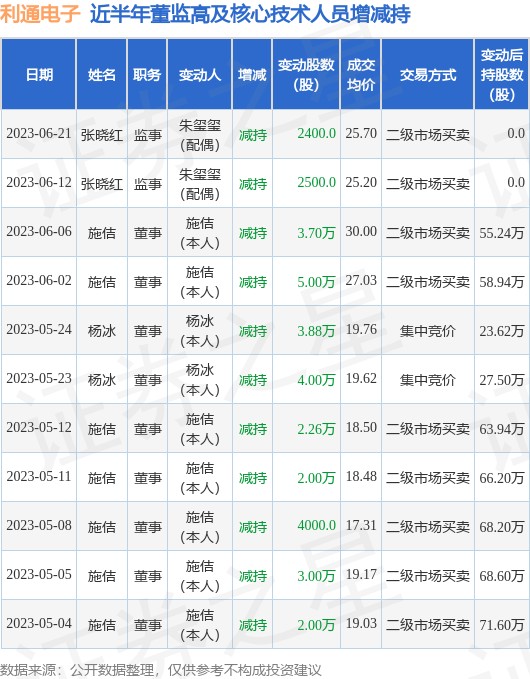
Task: Click average price 18.50
Action: [x=361, y=427]
